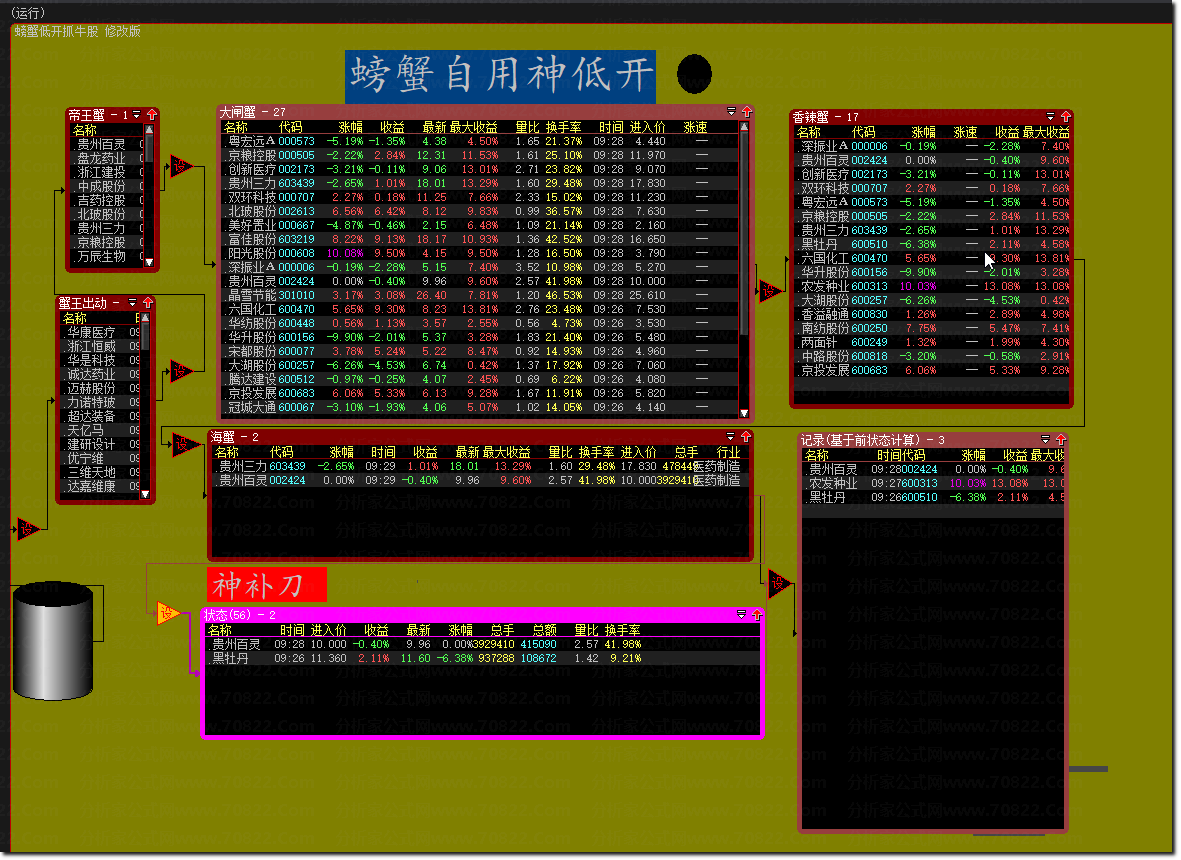The width and height of the screenshot is (1181, 860).
Task: Sort 状态 table by 总额 column
Action: (x=545, y=630)
